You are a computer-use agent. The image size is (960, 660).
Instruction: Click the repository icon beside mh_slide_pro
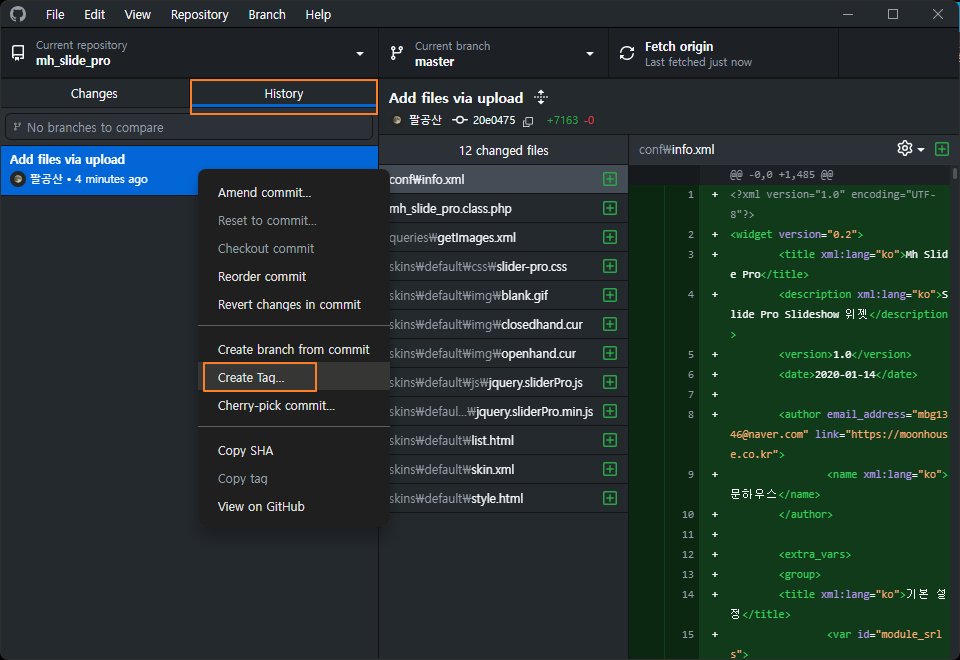(x=18, y=53)
